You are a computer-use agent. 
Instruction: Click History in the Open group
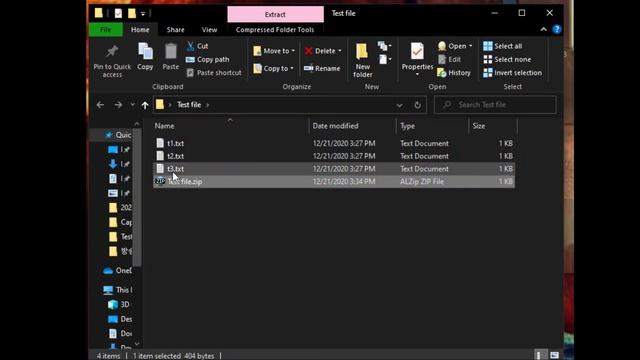(x=454, y=73)
